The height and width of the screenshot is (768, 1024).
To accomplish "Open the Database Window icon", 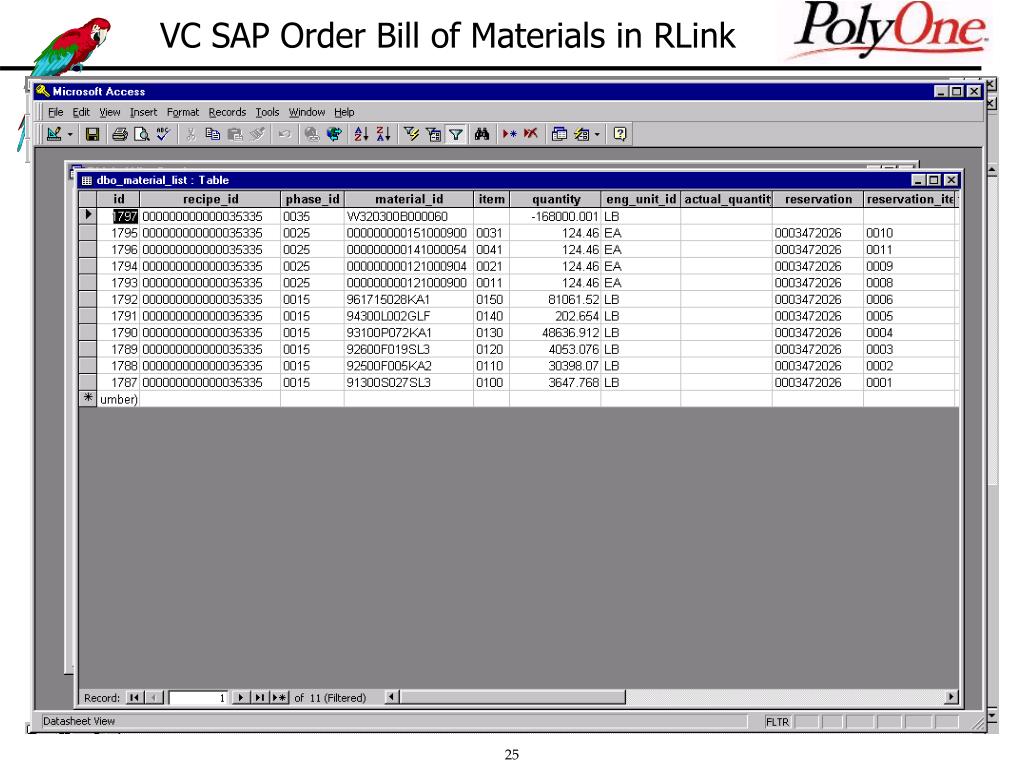I will pos(559,135).
